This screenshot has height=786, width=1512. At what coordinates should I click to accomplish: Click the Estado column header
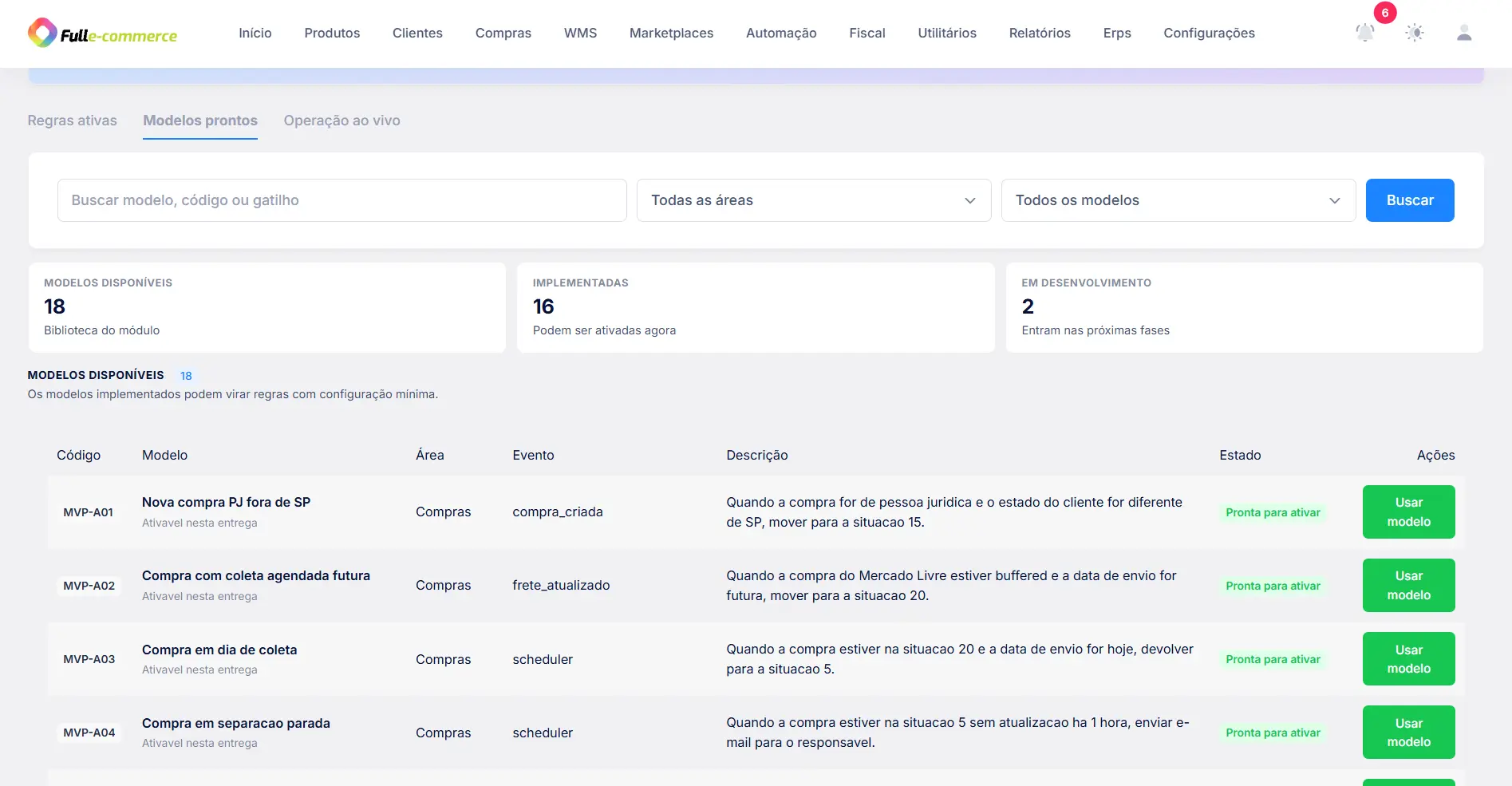coord(1240,455)
